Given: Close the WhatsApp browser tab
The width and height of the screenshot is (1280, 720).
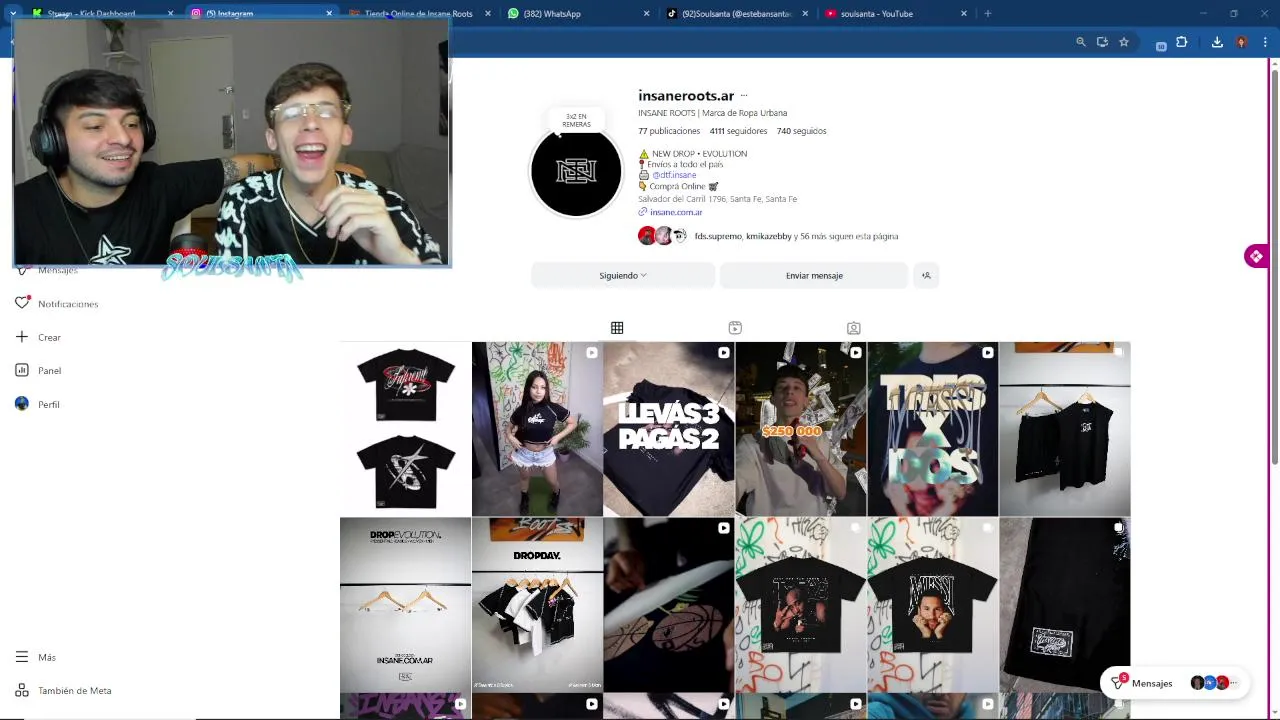Looking at the screenshot, I should point(646,14).
